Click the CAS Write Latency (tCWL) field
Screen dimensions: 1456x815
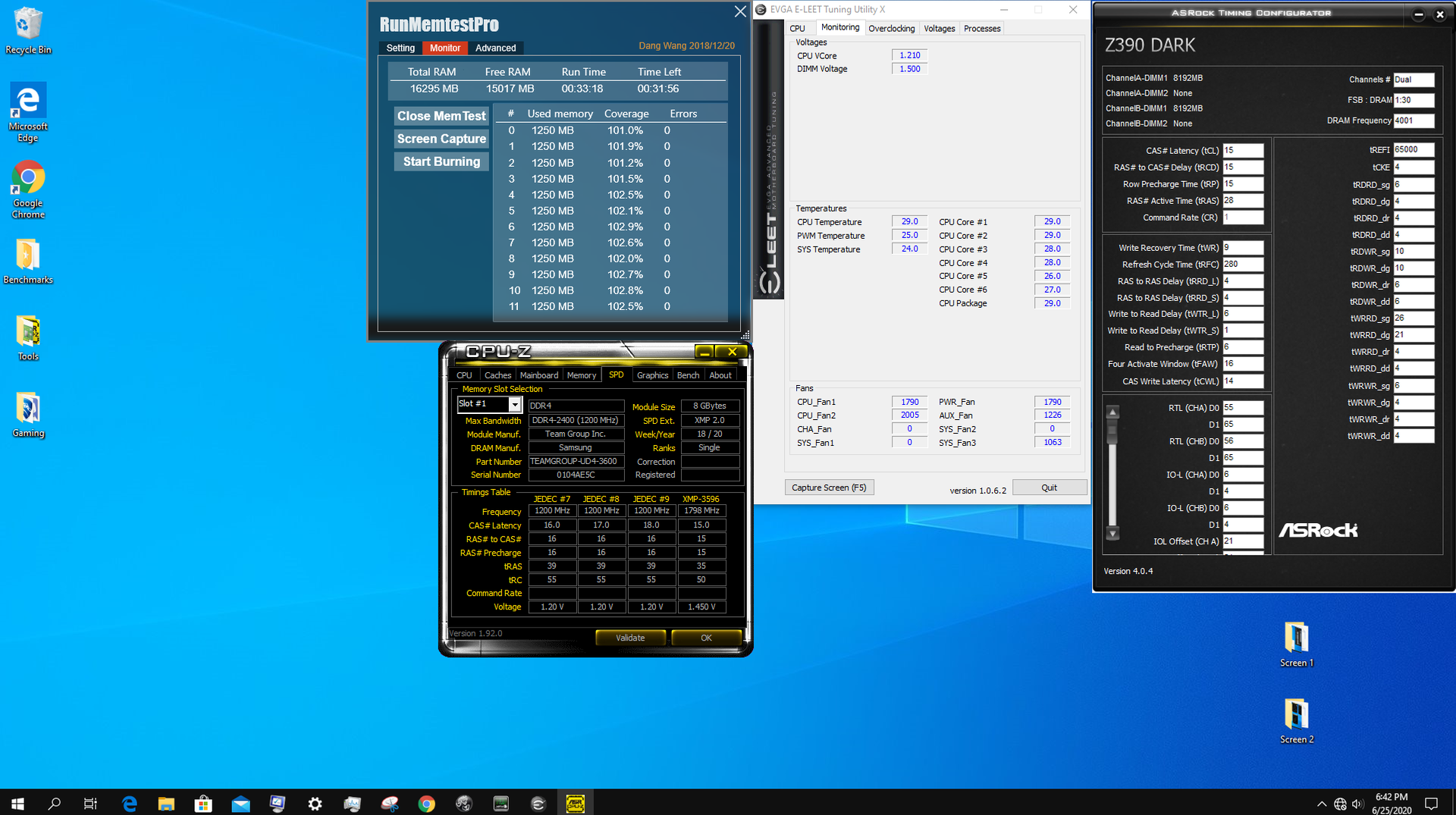tap(1243, 381)
